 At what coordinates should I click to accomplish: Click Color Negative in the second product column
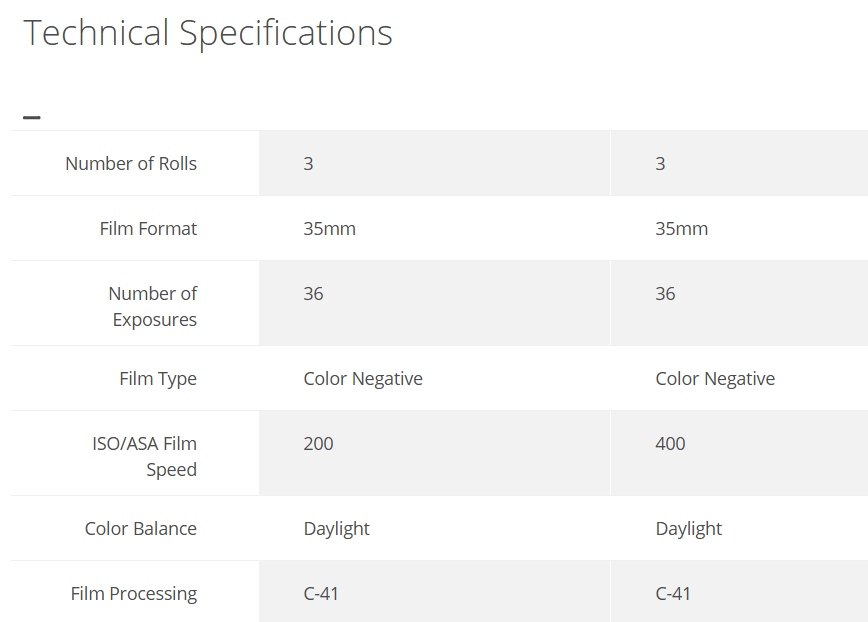(715, 378)
